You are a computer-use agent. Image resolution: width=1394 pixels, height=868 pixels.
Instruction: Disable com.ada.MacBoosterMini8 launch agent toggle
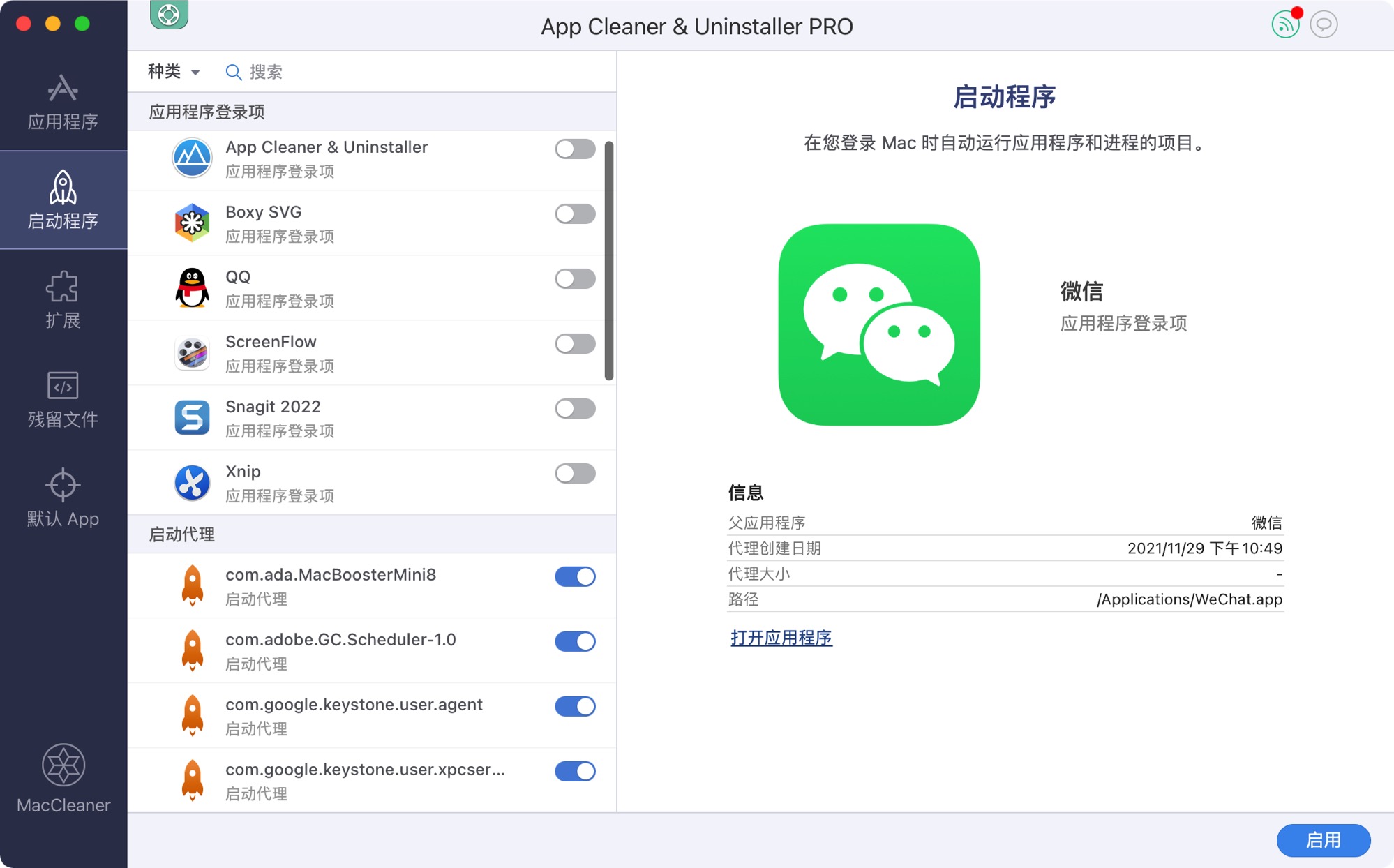(575, 576)
